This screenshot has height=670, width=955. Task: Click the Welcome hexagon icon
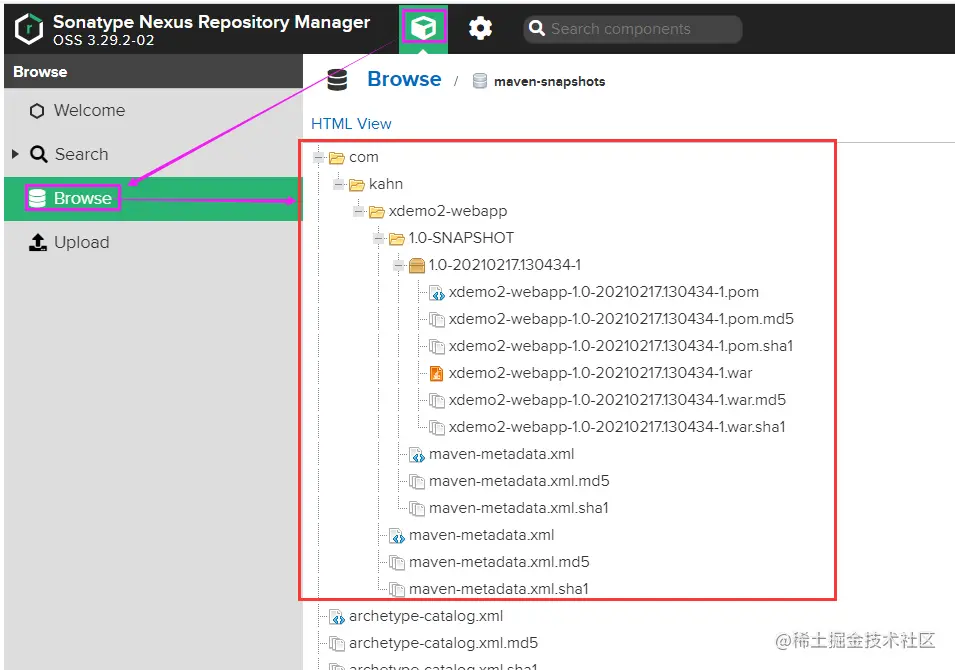(x=37, y=111)
